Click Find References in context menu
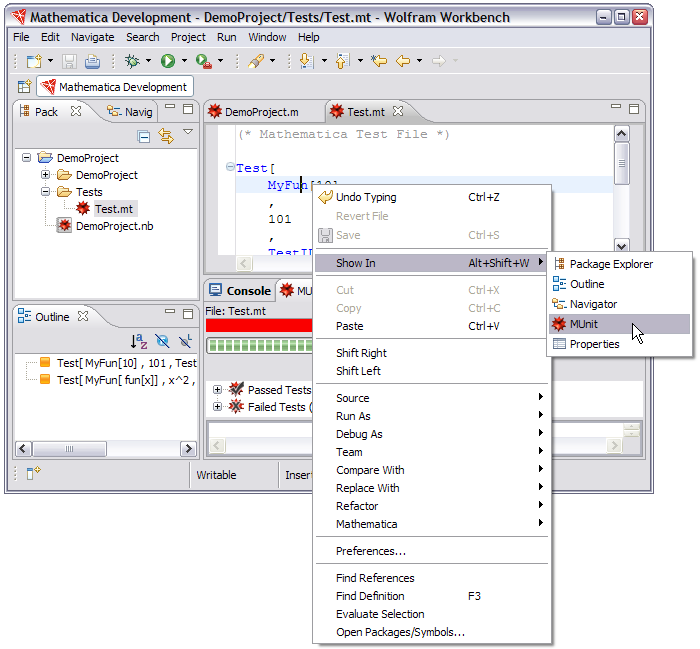This screenshot has height=649, width=700. click(432, 578)
